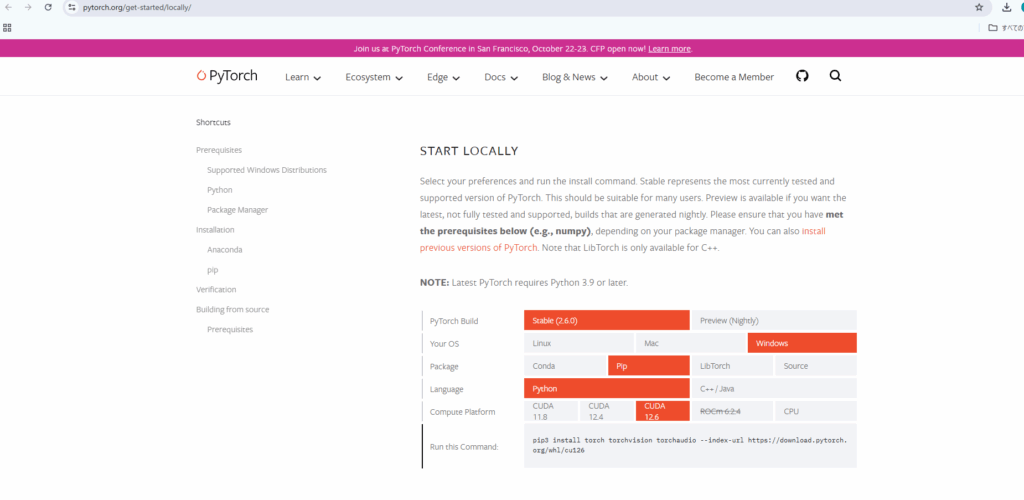
Task: Click the browser forward arrow
Action: 27,7
